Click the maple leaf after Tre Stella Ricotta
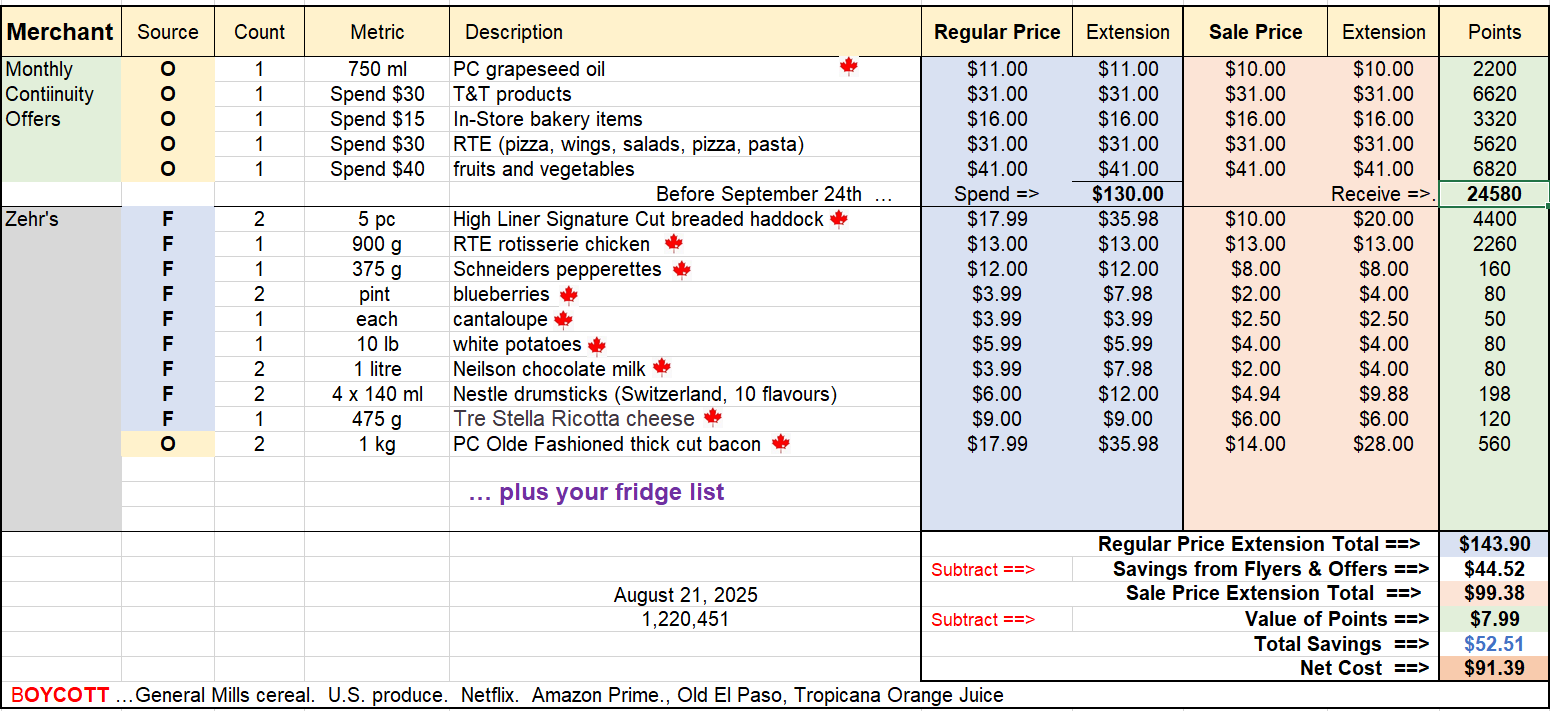 (712, 417)
